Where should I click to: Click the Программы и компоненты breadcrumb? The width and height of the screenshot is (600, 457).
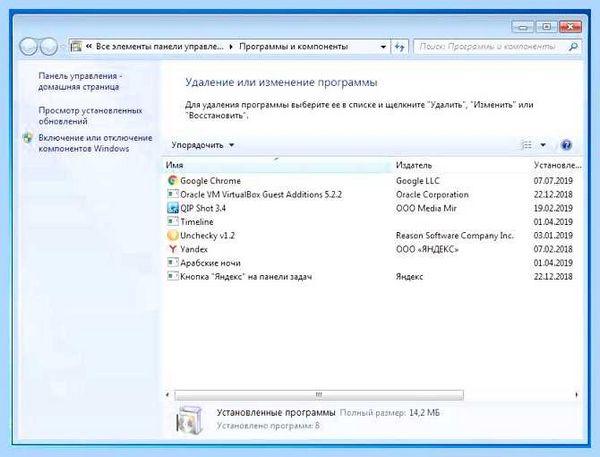pyautogui.click(x=293, y=46)
